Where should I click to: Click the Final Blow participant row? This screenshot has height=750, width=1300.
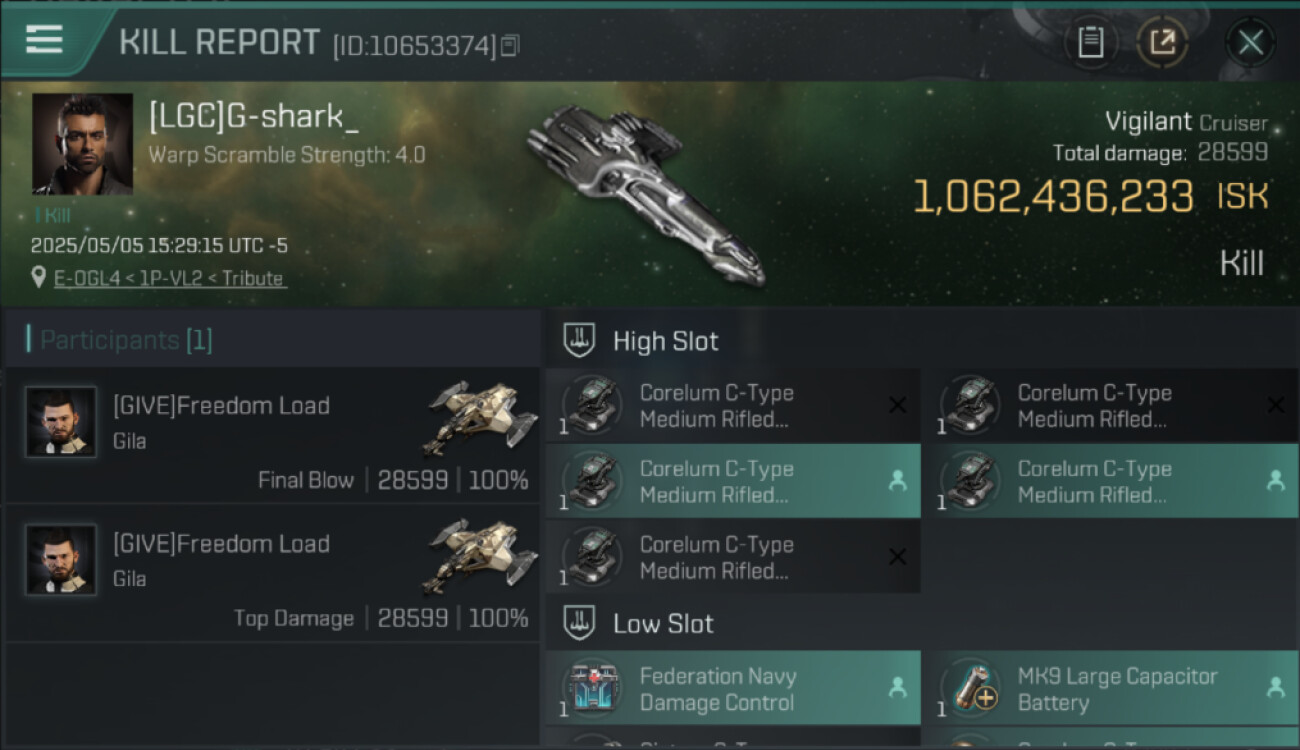(x=270, y=435)
